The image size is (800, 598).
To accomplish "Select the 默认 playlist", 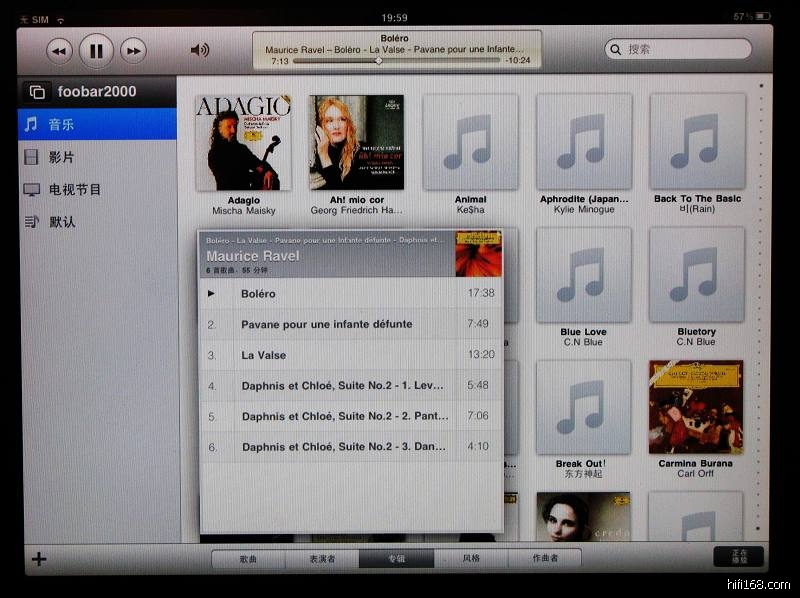I will (97, 221).
